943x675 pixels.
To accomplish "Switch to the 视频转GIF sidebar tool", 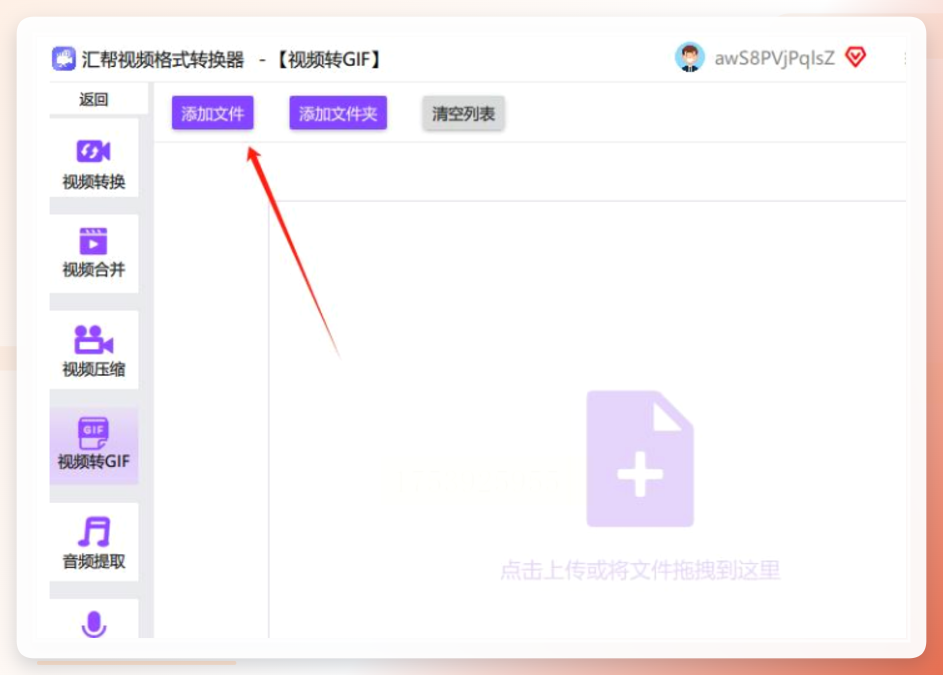I will (x=94, y=445).
